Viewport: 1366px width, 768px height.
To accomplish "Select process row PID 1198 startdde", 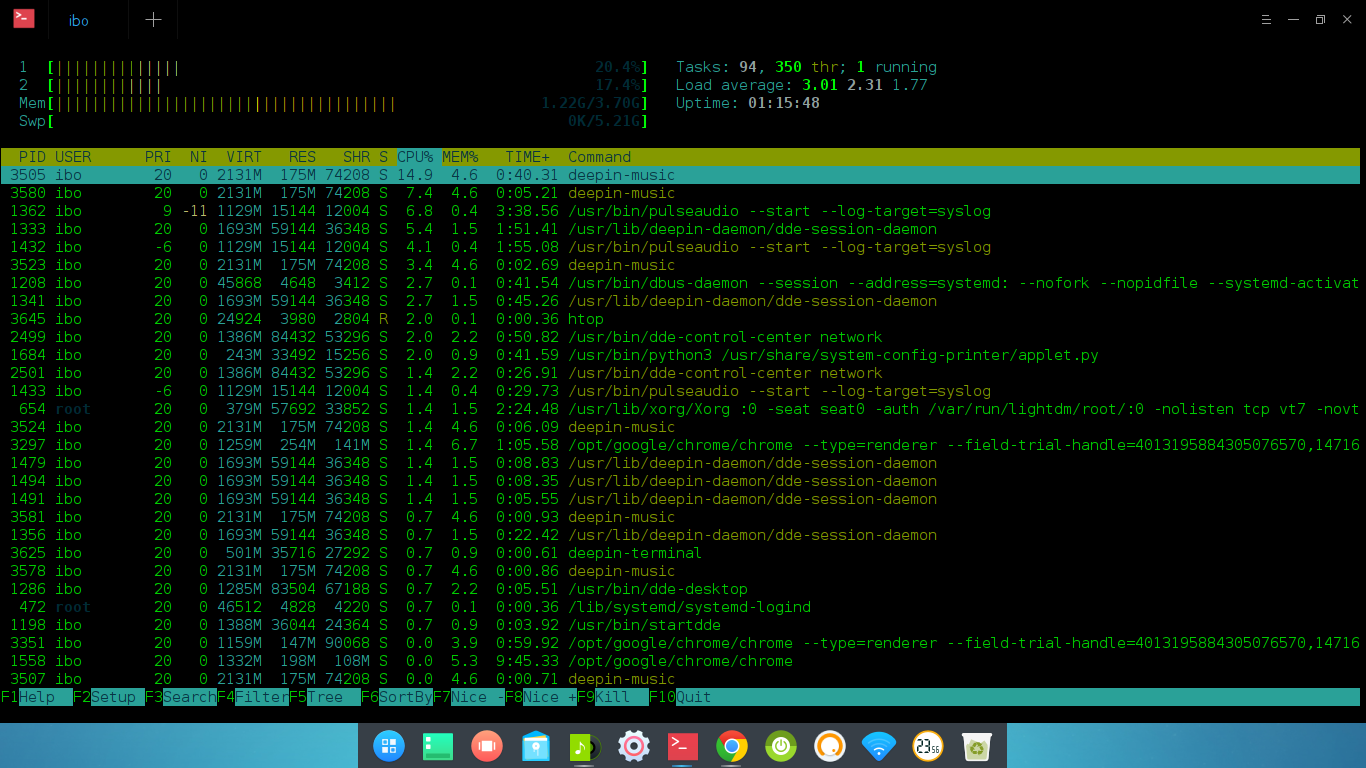I will coord(680,625).
